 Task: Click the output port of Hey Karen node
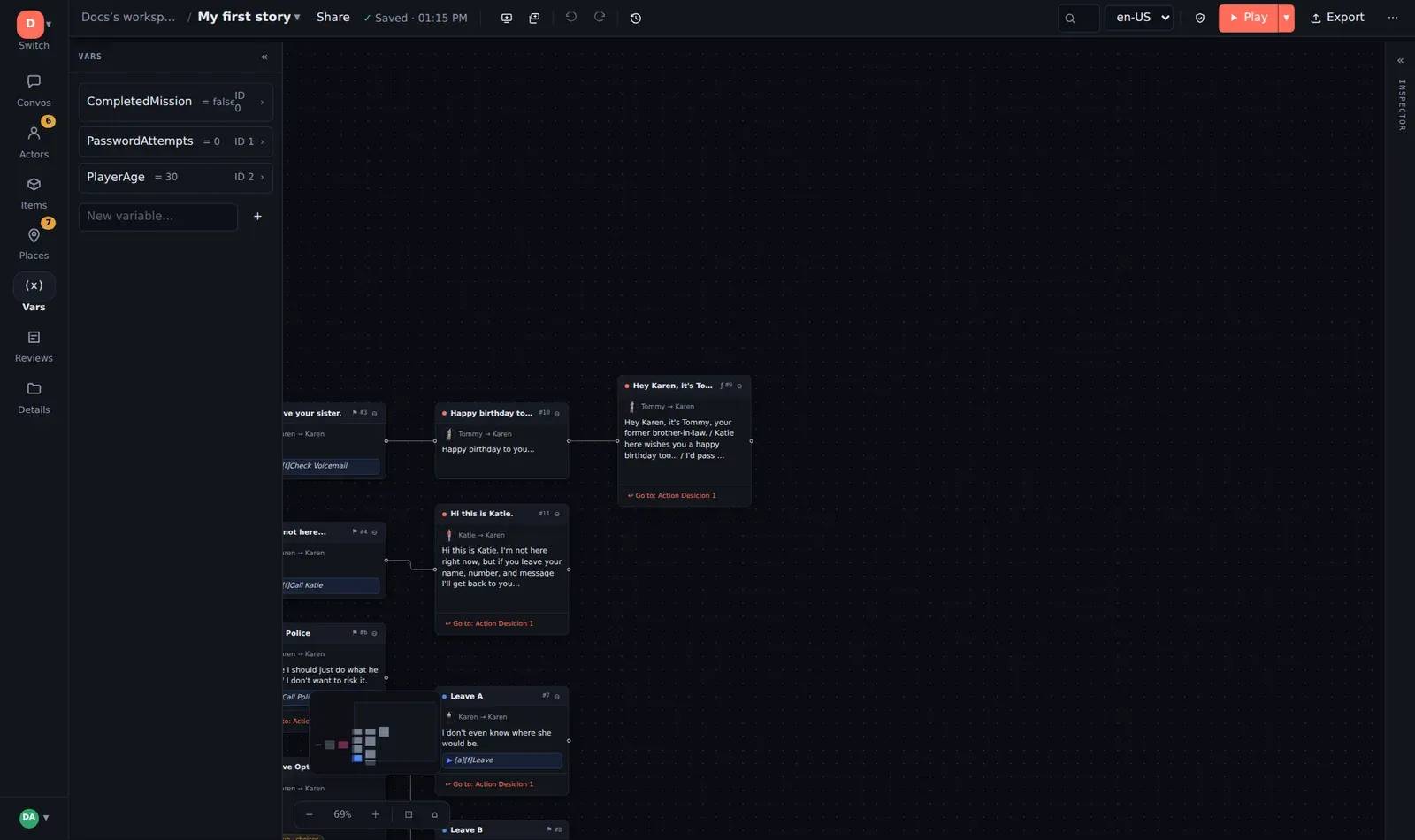tap(752, 441)
